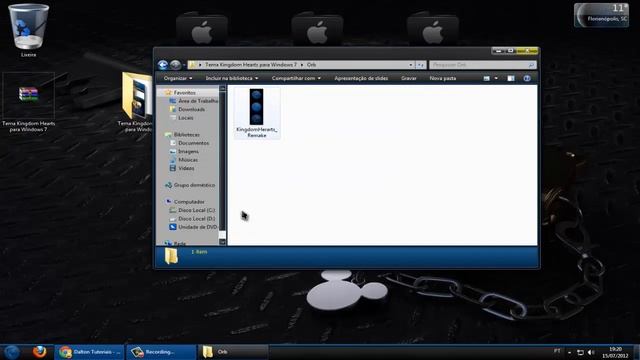This screenshot has height=360, width=640.
Task: Open the address bar history dropdown
Action: tap(411, 65)
